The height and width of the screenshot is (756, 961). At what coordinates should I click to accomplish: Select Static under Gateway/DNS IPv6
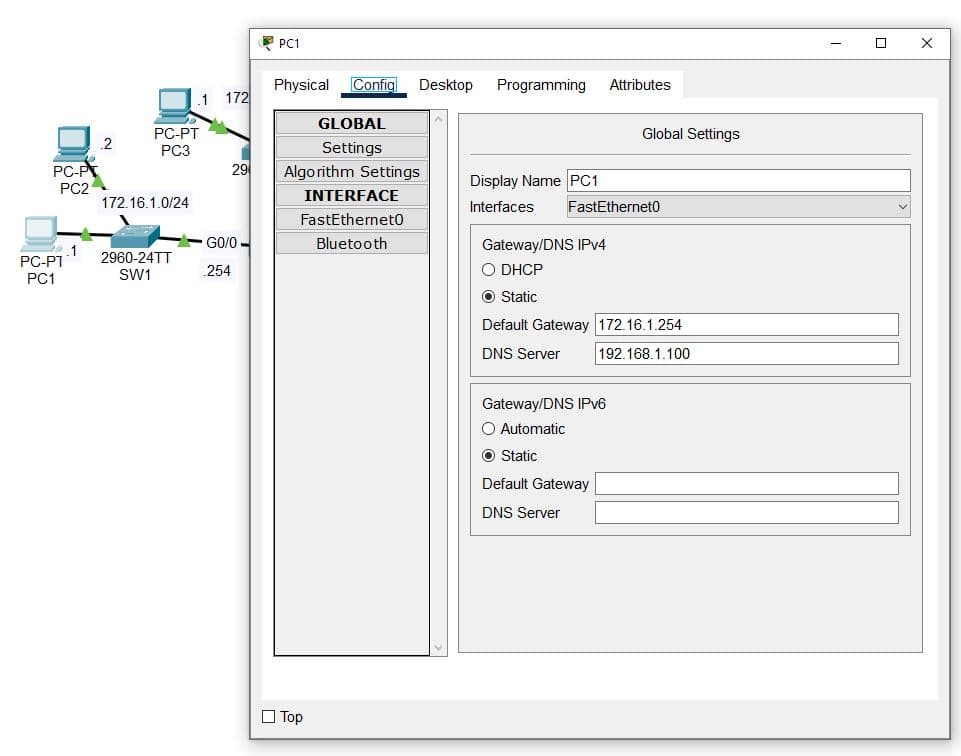pos(489,456)
